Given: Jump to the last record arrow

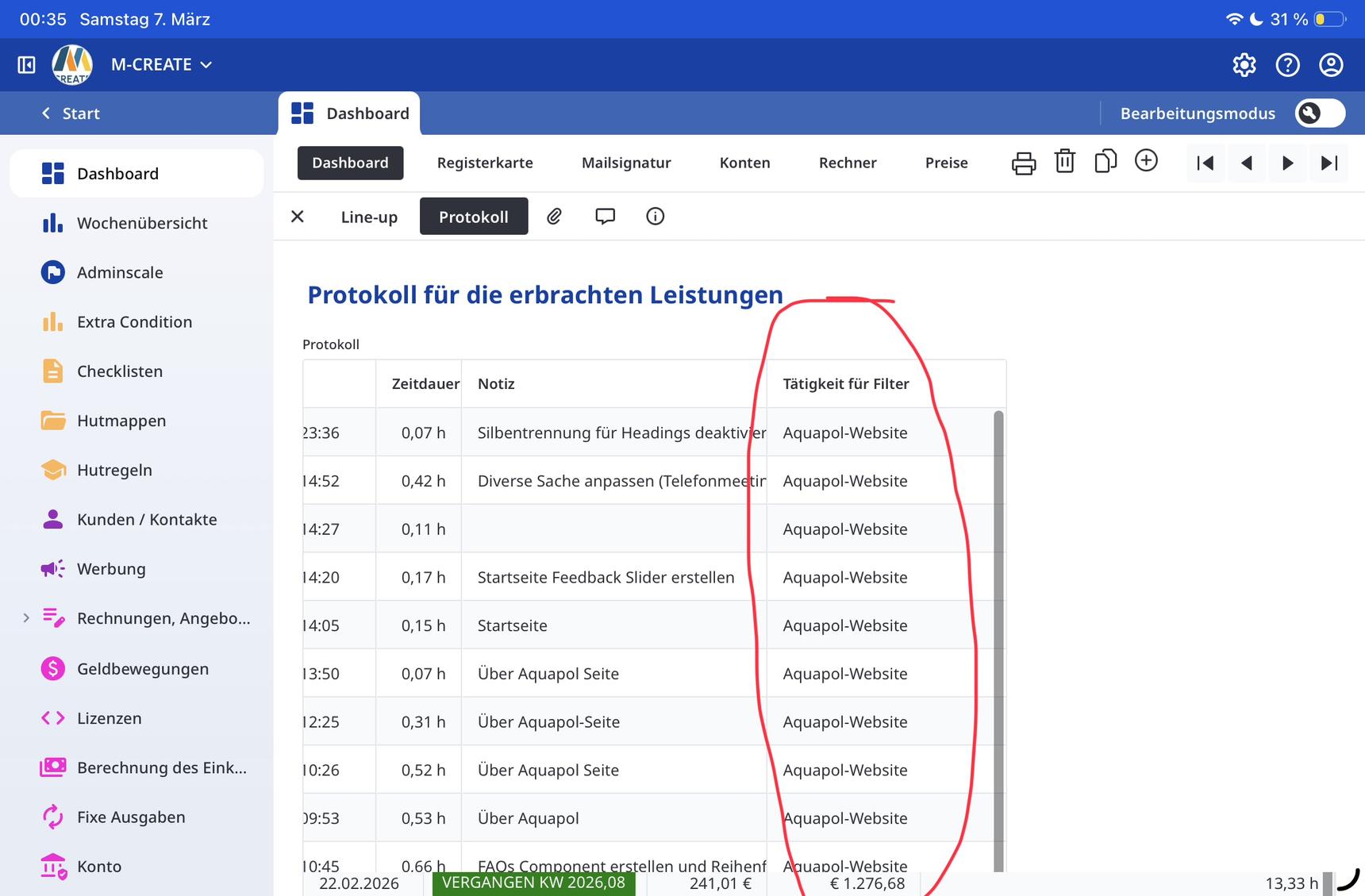Looking at the screenshot, I should (1328, 163).
